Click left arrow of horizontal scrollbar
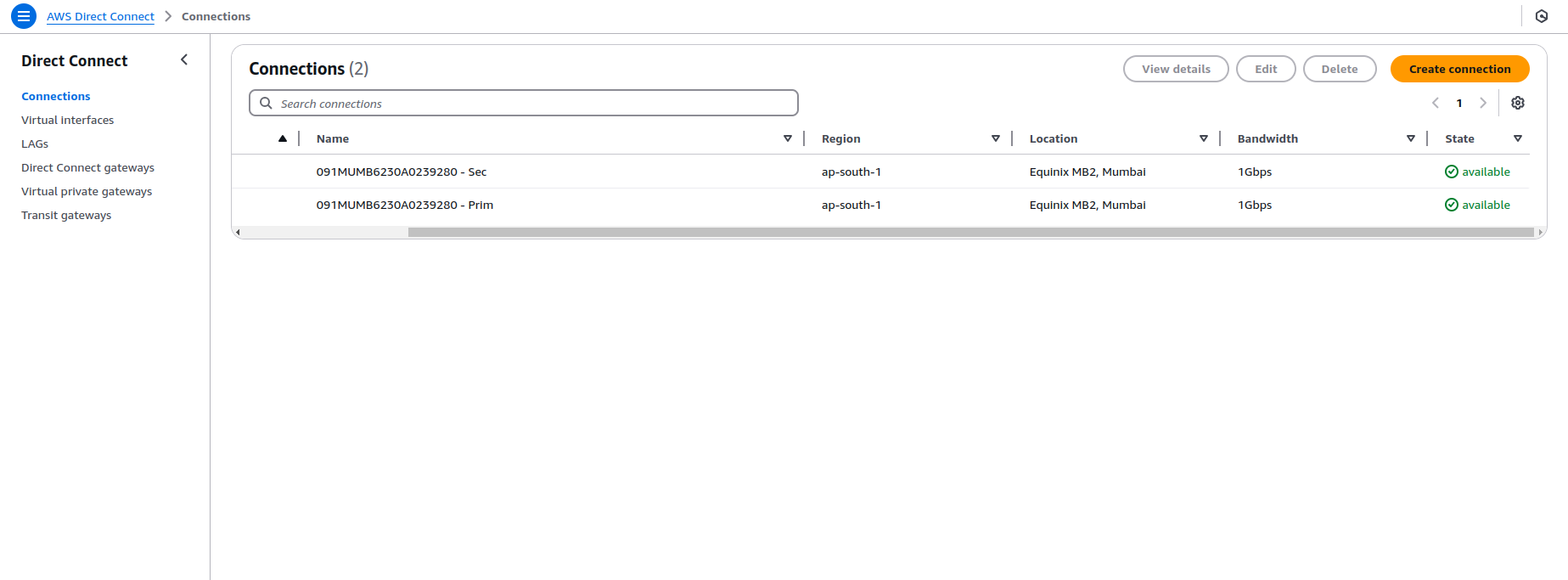Screen dimensions: 1568x580 238,232
